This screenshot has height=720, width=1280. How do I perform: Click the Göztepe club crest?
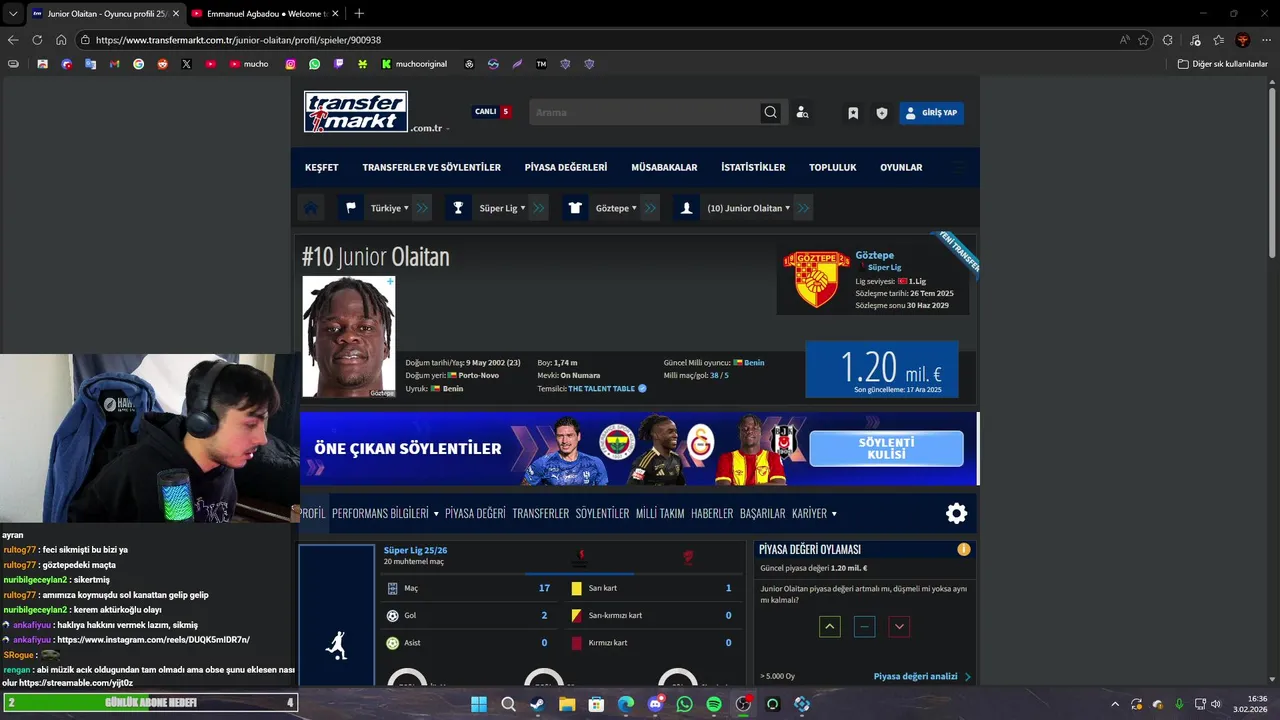[x=816, y=279]
